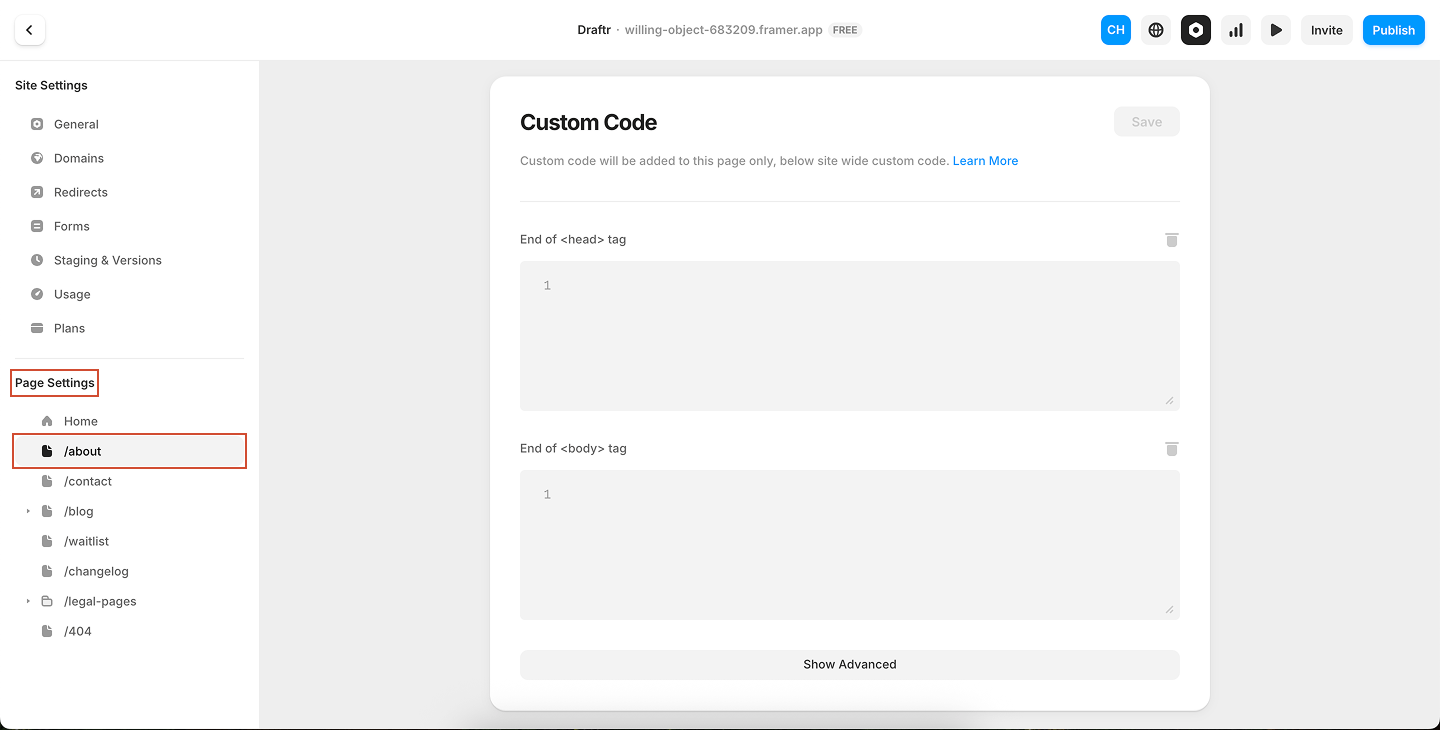Image resolution: width=1440 pixels, height=730 pixels.
Task: Click the Custom Code heading
Action: 589,123
